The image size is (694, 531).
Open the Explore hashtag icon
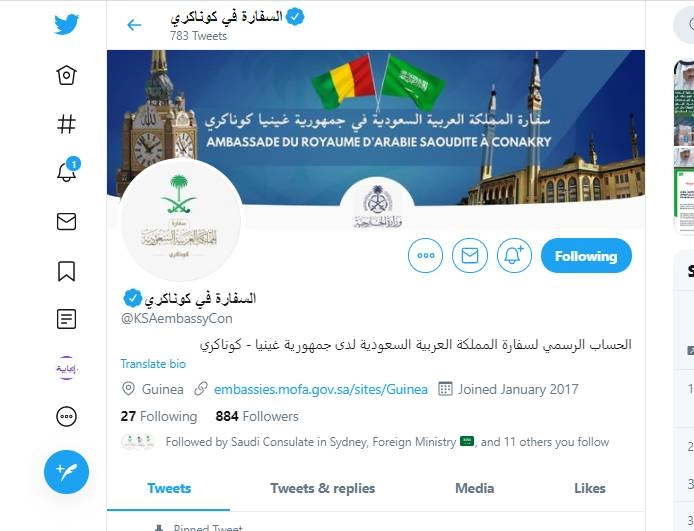click(x=66, y=124)
